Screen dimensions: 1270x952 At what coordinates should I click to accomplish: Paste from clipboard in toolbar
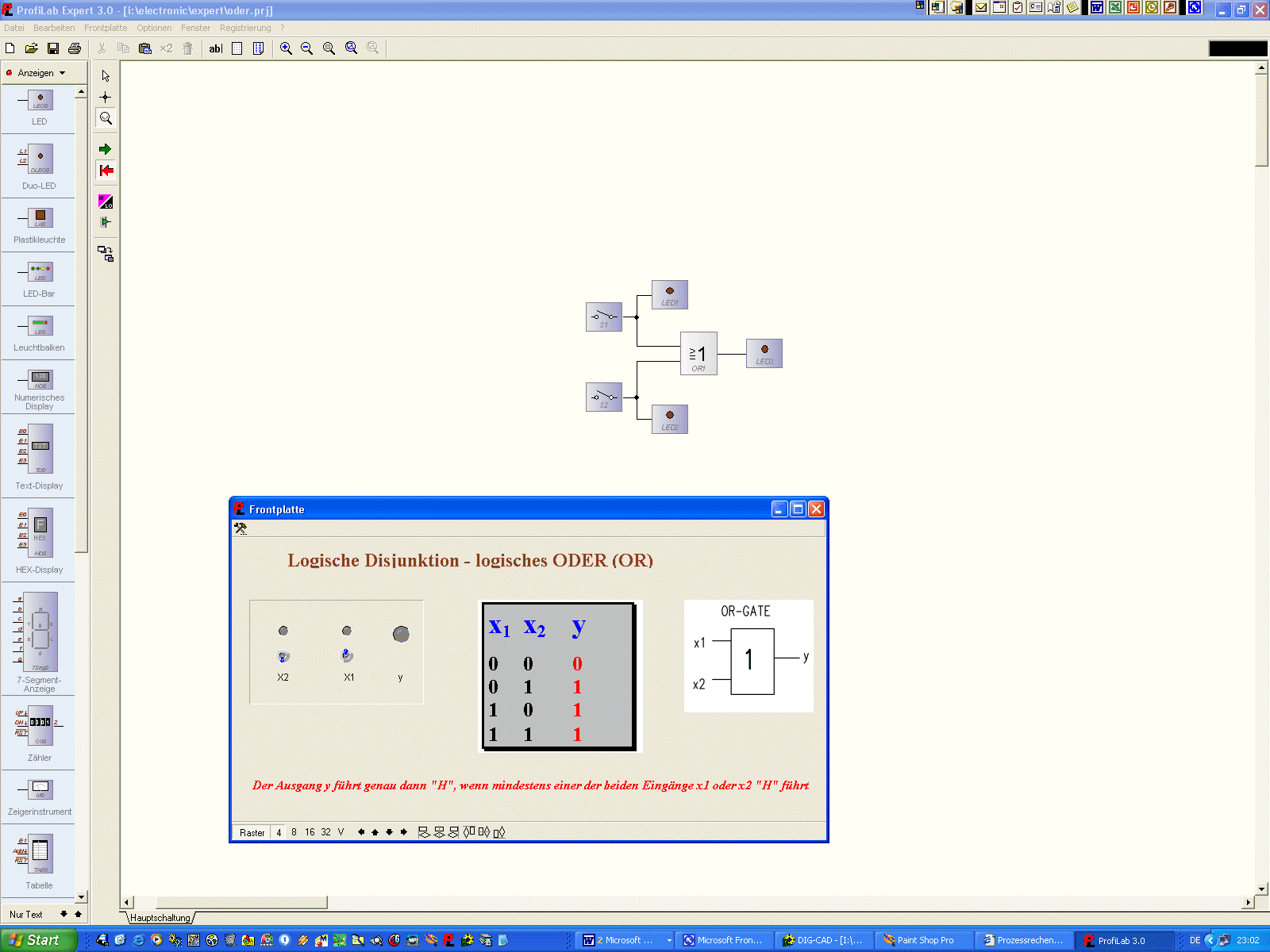point(144,48)
